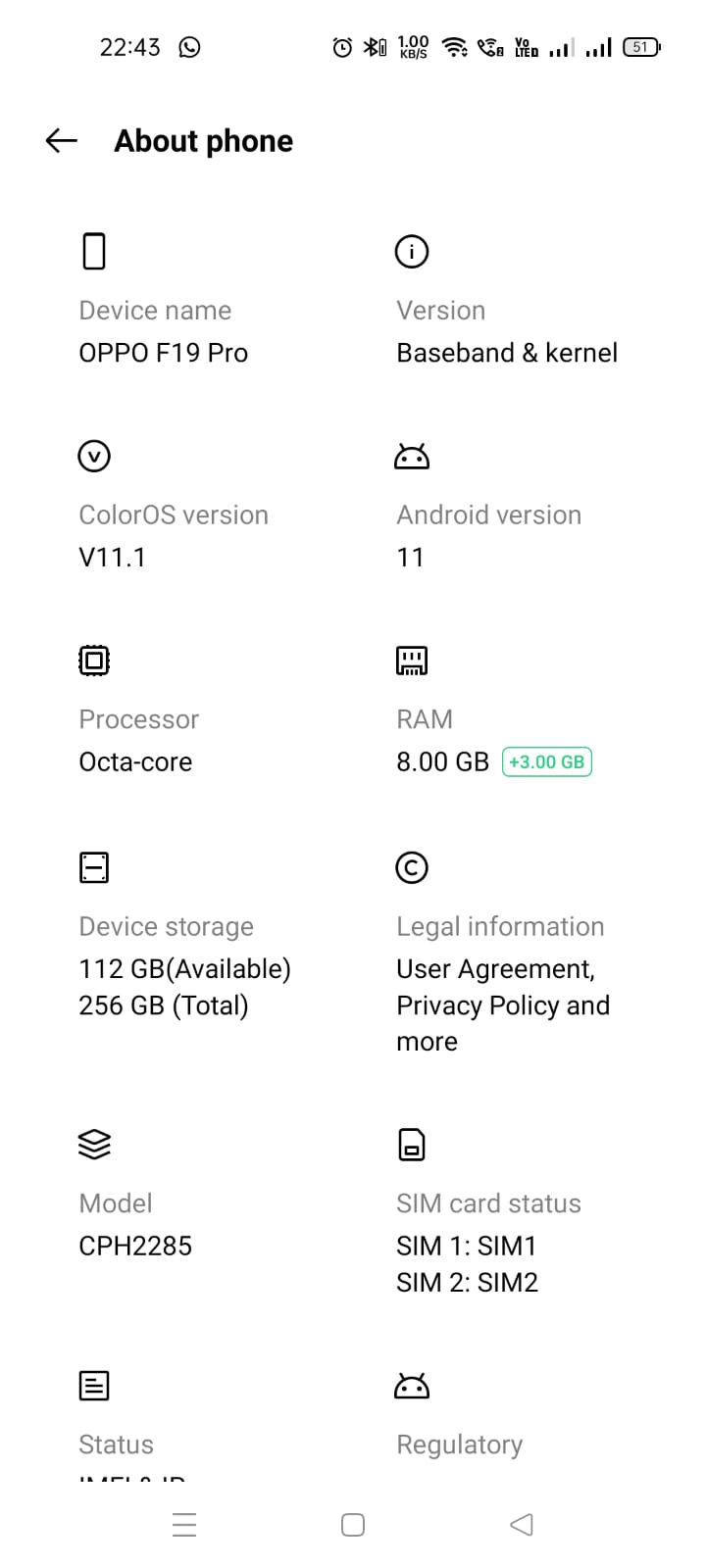
Task: Click the Device name phone icon
Action: (93, 251)
